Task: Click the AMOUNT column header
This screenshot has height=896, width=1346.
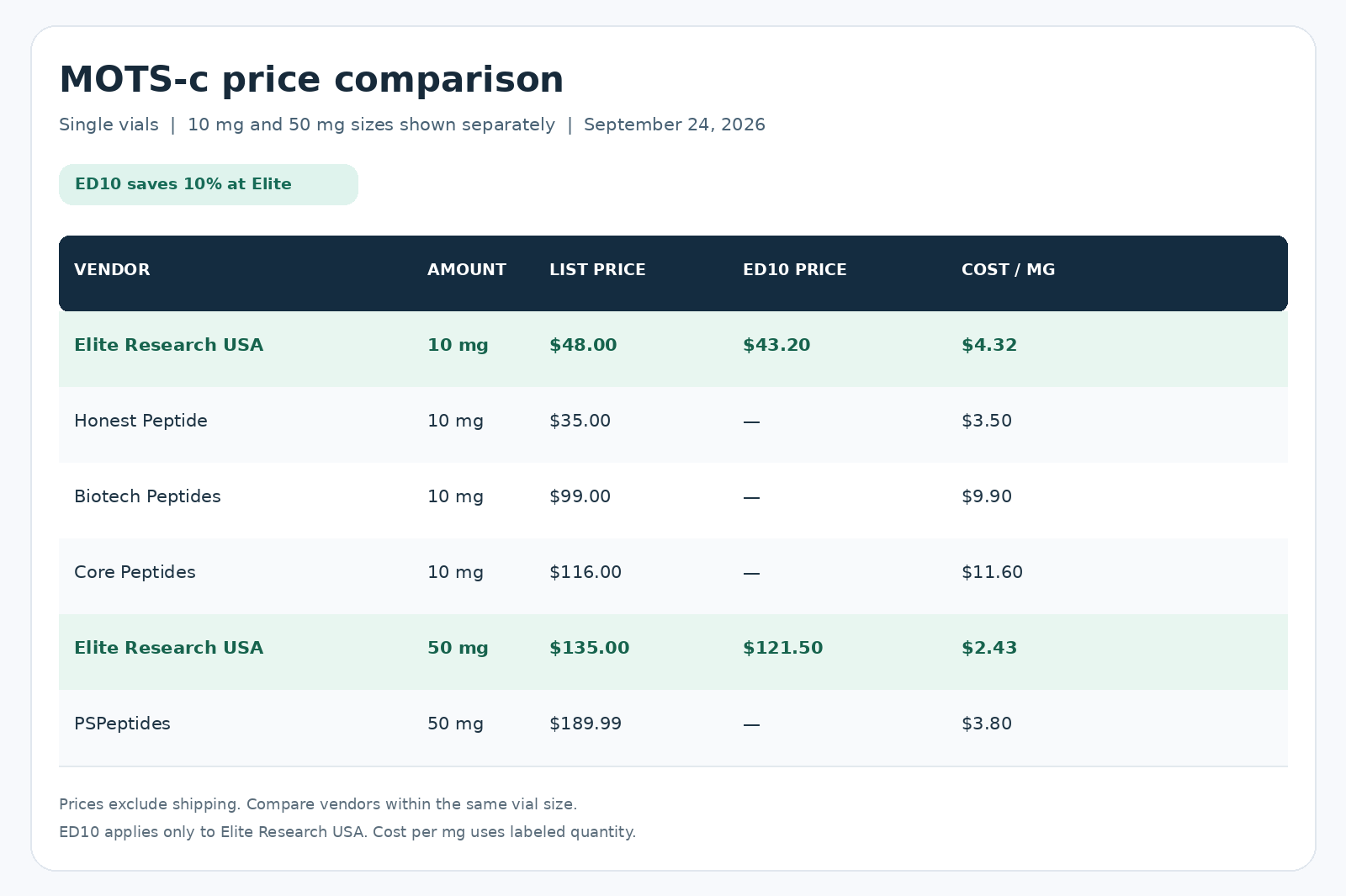Action: tap(467, 270)
